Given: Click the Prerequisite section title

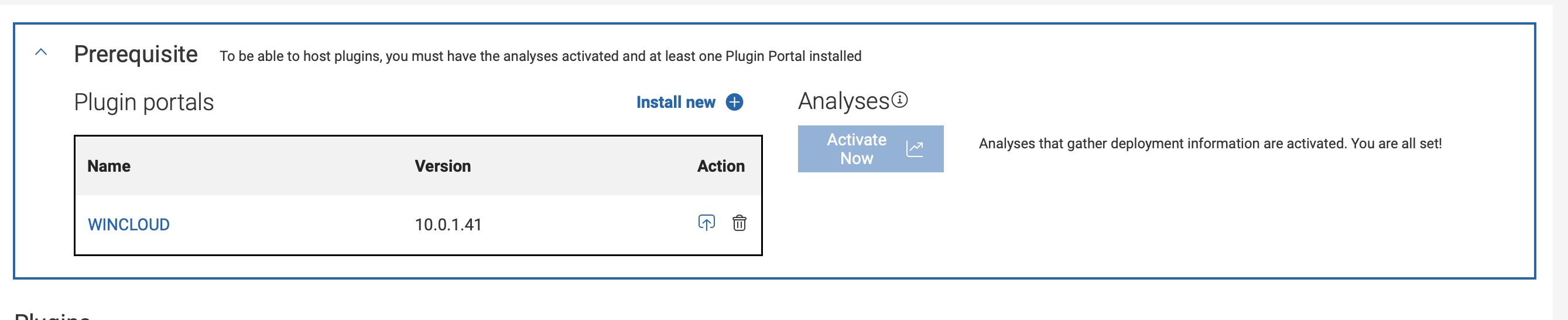Looking at the screenshot, I should pos(136,55).
